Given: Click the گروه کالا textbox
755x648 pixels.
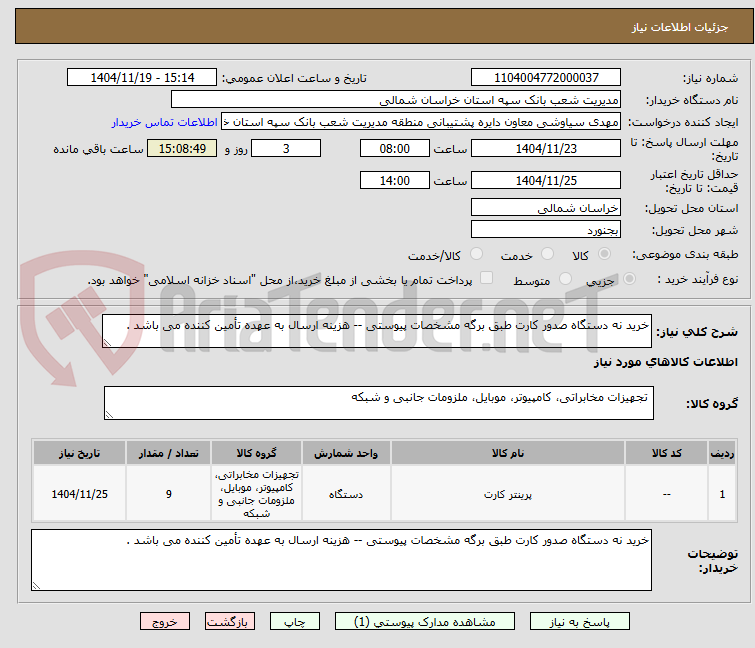Looking at the screenshot, I should pyautogui.click(x=378, y=403).
